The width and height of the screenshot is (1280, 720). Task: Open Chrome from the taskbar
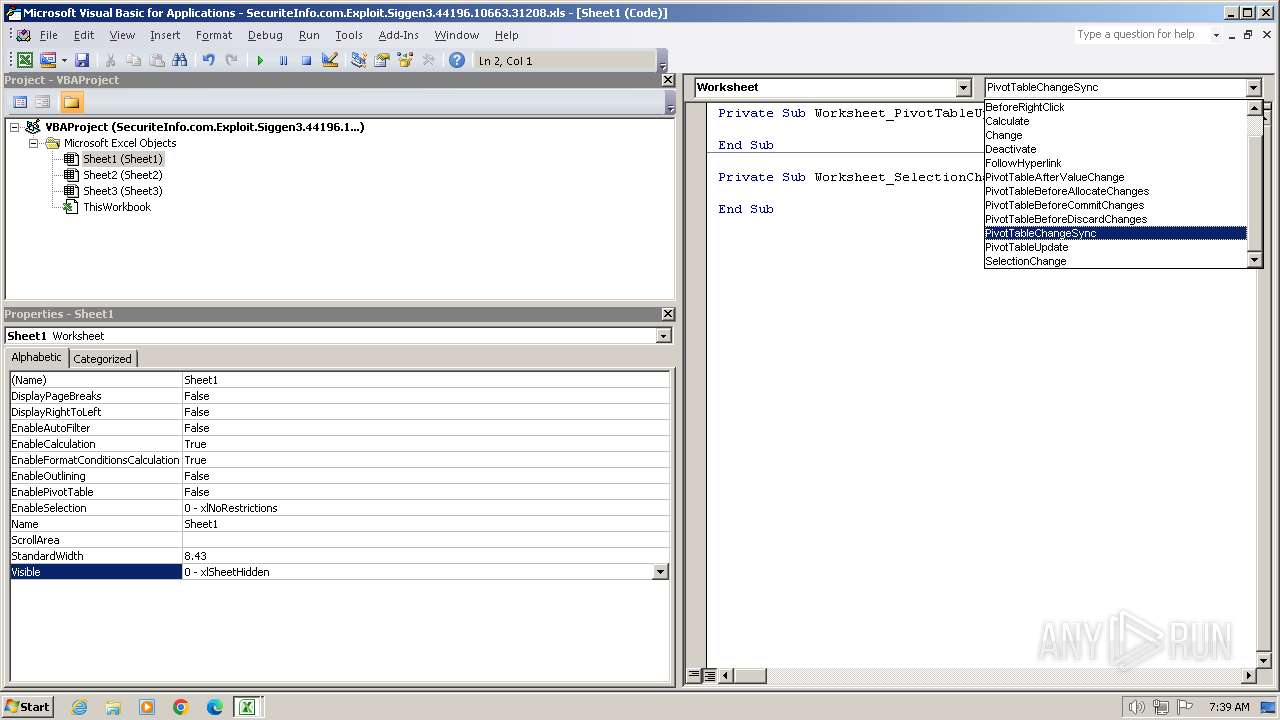pos(181,707)
